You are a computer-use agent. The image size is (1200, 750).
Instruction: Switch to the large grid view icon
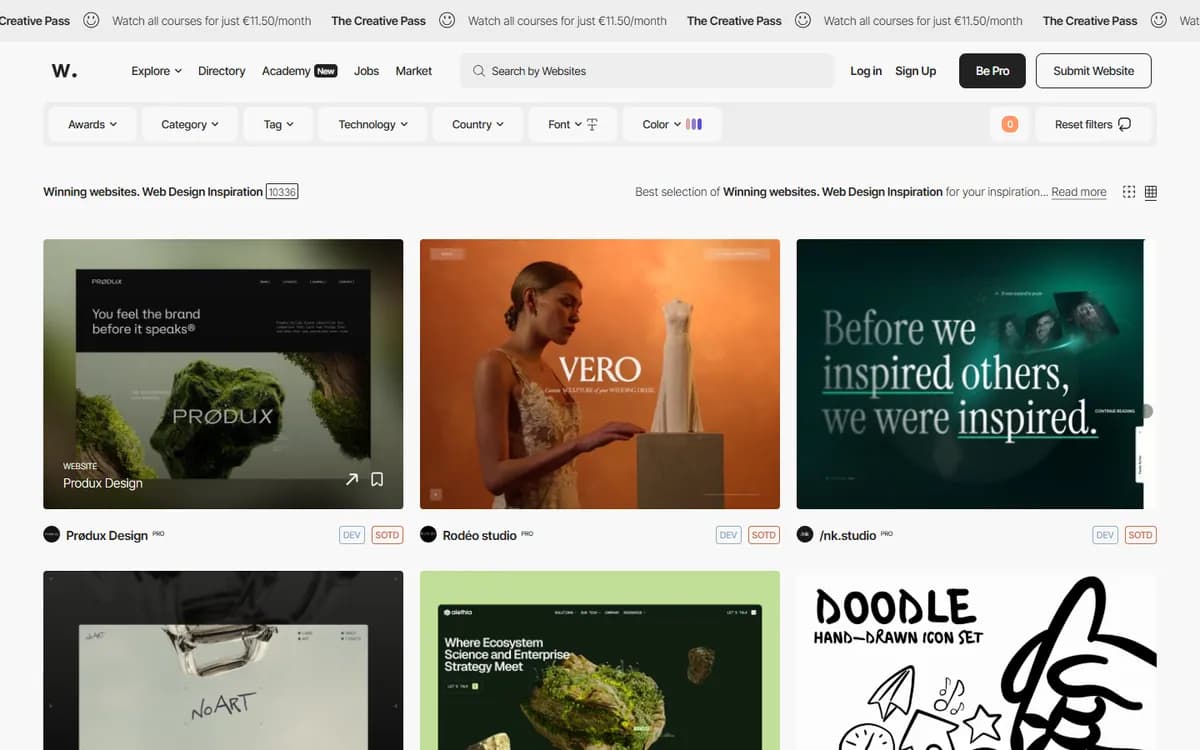(1151, 192)
